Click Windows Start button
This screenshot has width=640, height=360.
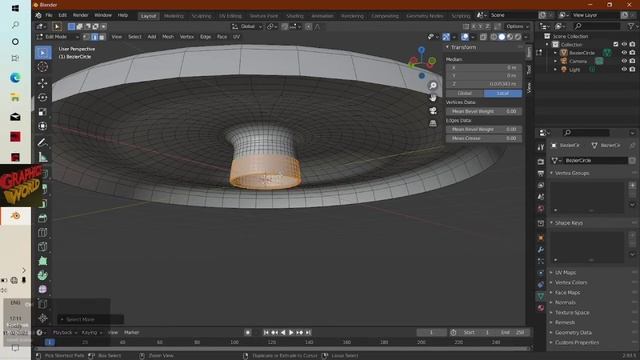click(15, 8)
